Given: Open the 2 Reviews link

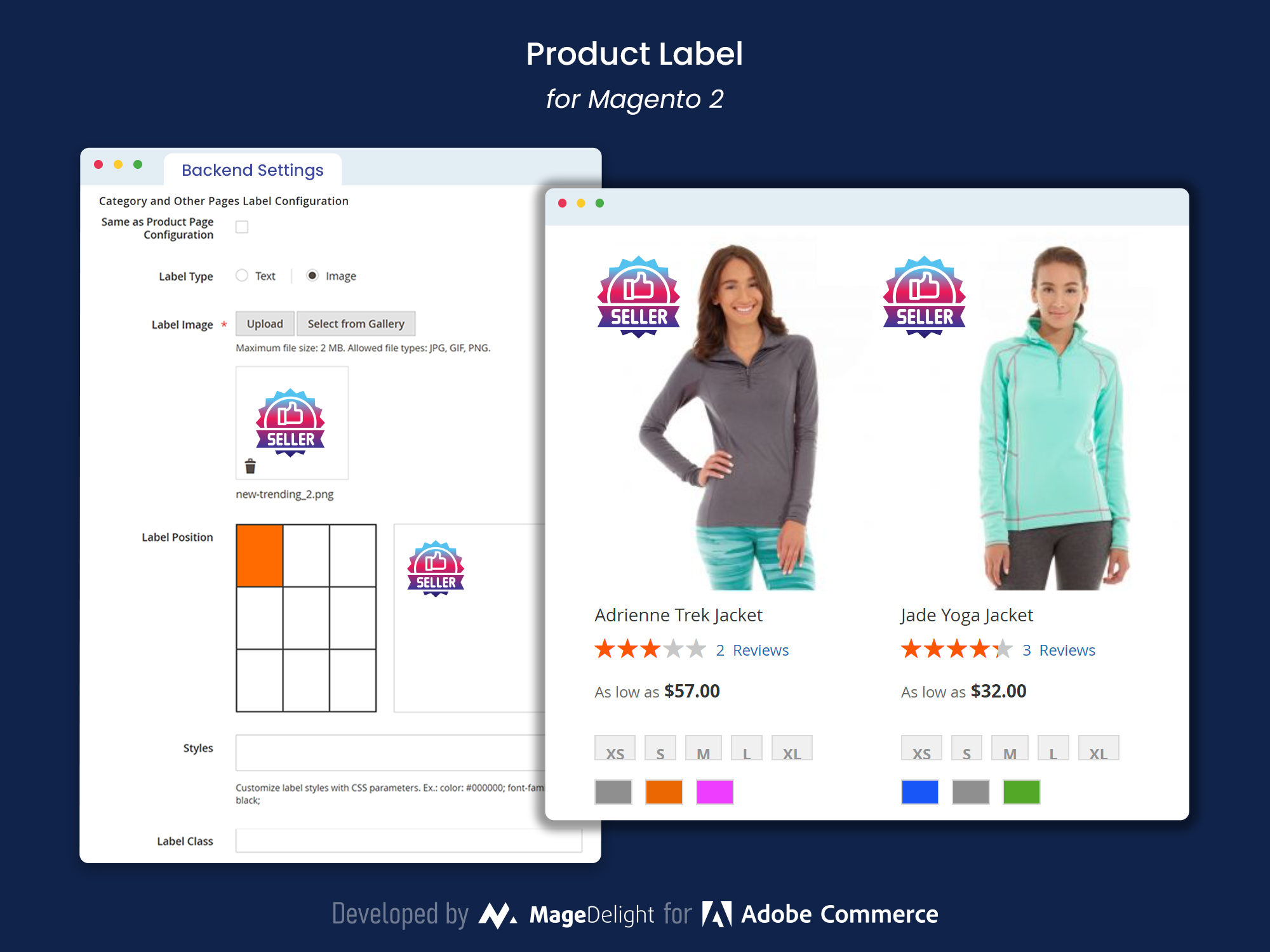Looking at the screenshot, I should point(752,650).
